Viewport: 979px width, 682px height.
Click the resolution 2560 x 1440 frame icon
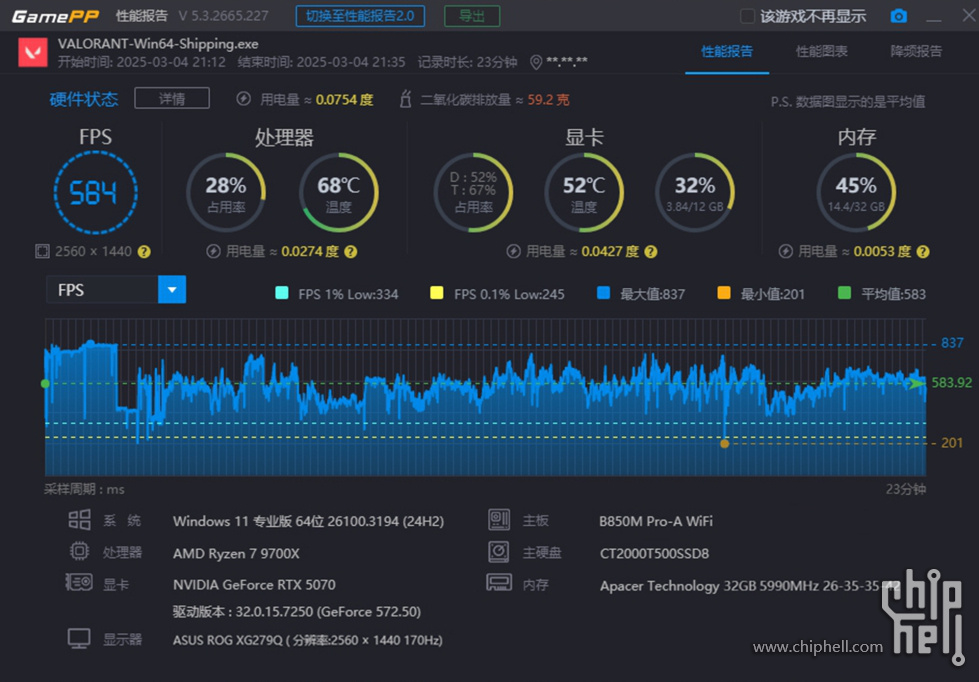[42, 252]
